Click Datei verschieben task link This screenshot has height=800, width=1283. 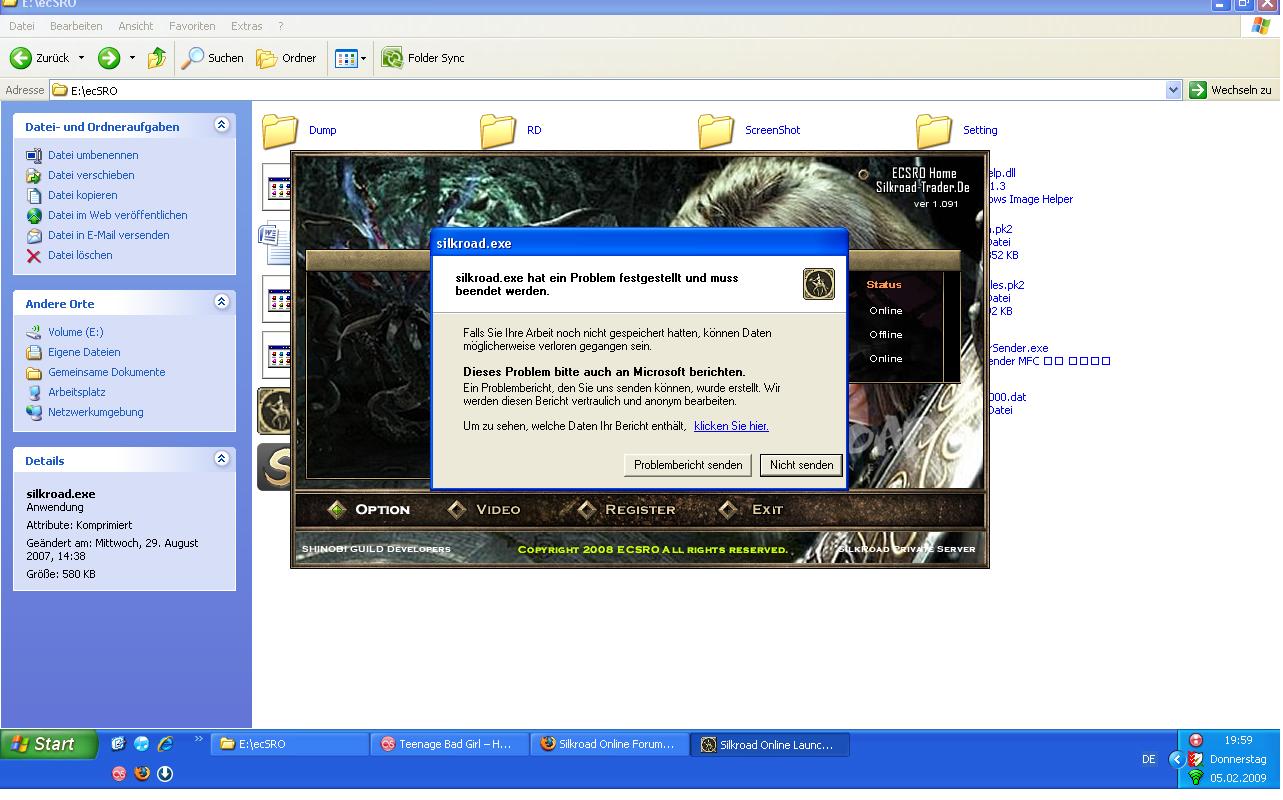pyautogui.click(x=91, y=175)
